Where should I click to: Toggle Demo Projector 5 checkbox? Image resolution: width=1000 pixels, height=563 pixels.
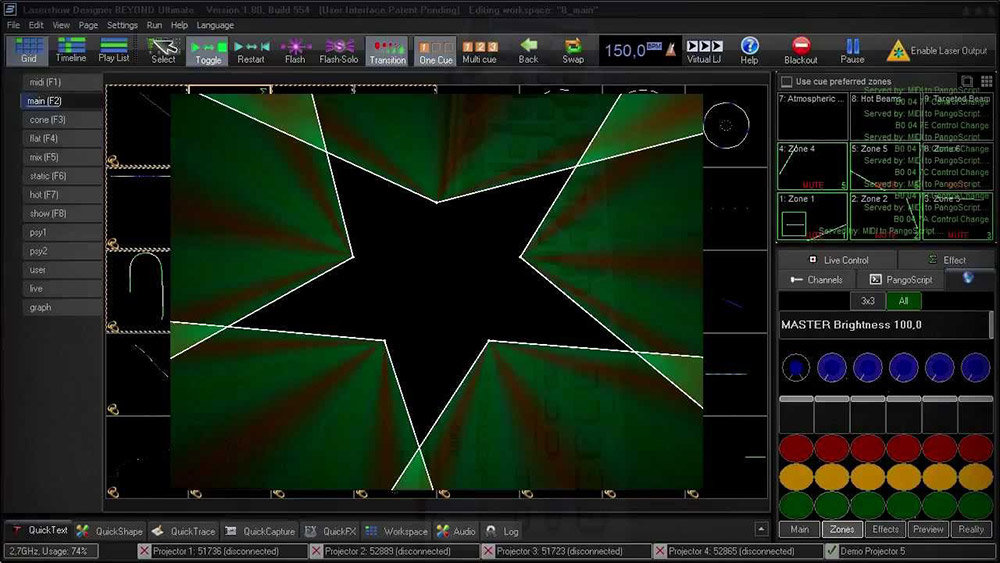(832, 551)
